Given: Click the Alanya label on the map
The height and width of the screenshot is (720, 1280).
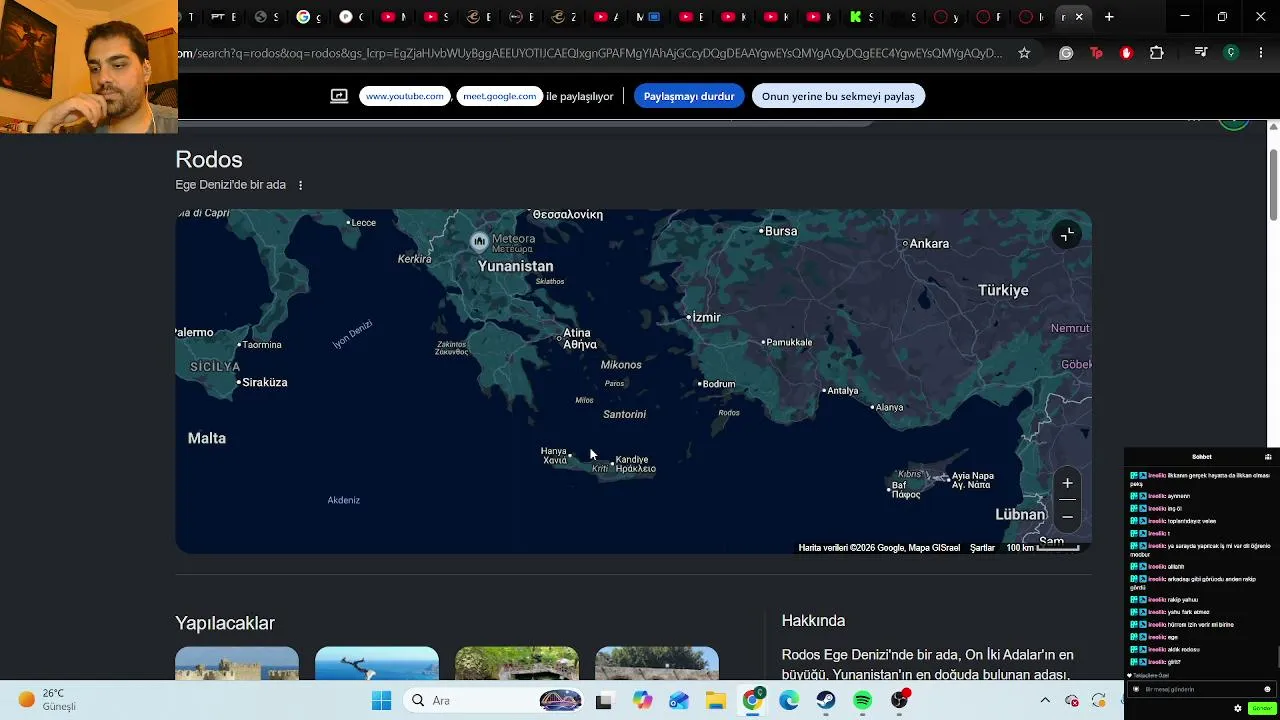Looking at the screenshot, I should coord(889,407).
